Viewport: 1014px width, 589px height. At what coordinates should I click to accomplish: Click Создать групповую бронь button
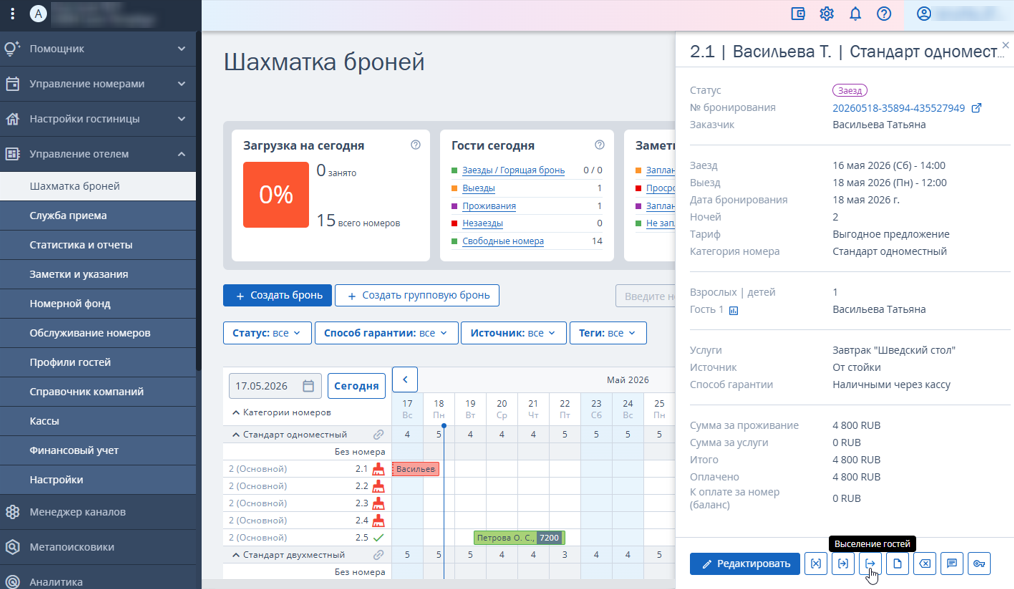(x=417, y=295)
